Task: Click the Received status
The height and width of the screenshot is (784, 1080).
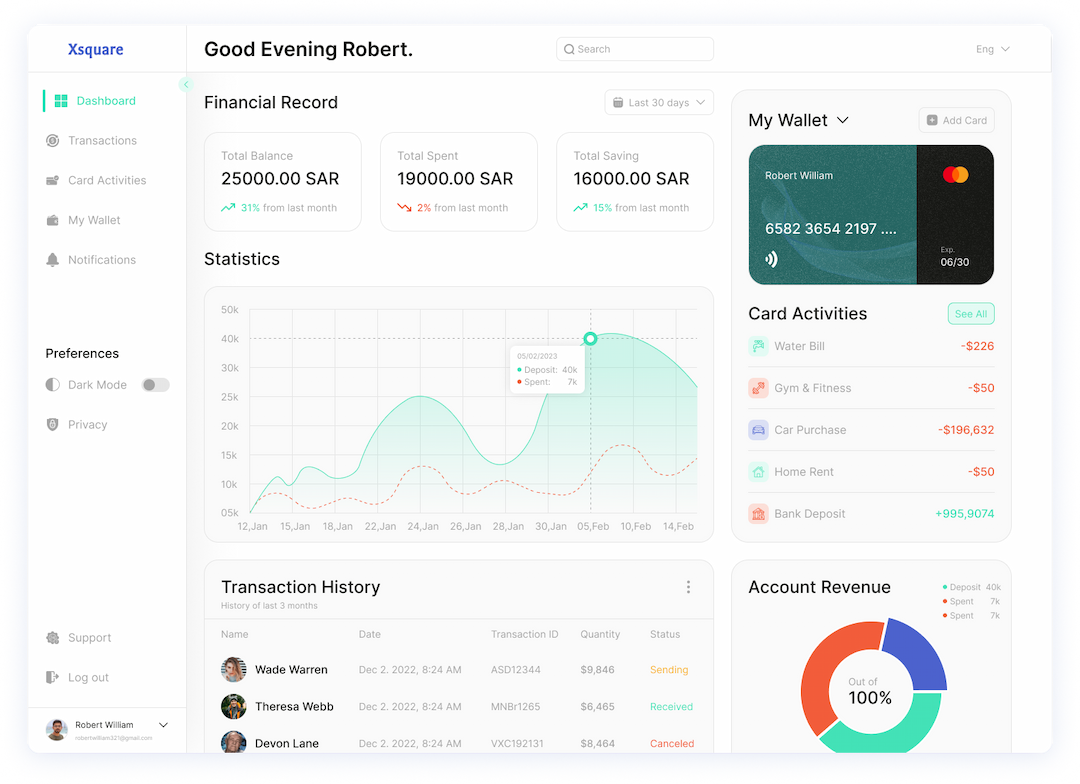Action: click(x=672, y=707)
